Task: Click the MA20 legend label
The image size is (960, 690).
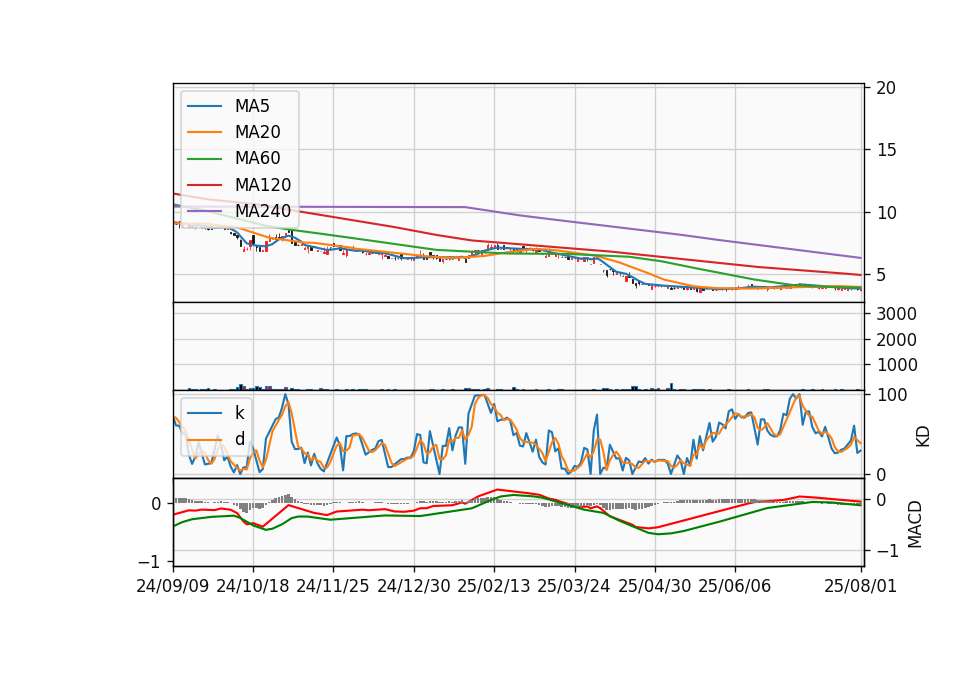Action: (x=257, y=132)
